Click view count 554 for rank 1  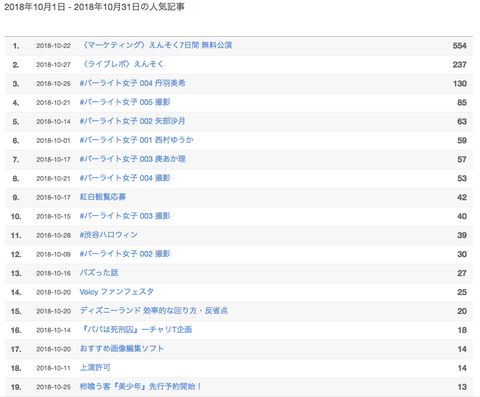pos(459,46)
